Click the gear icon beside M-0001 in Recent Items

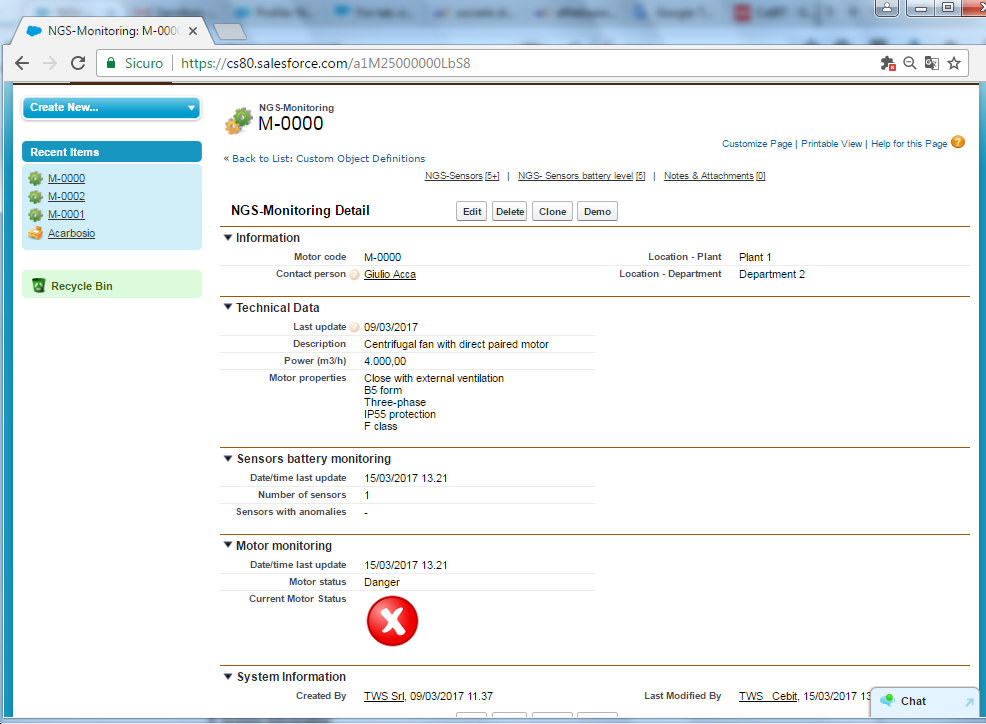(x=35, y=214)
